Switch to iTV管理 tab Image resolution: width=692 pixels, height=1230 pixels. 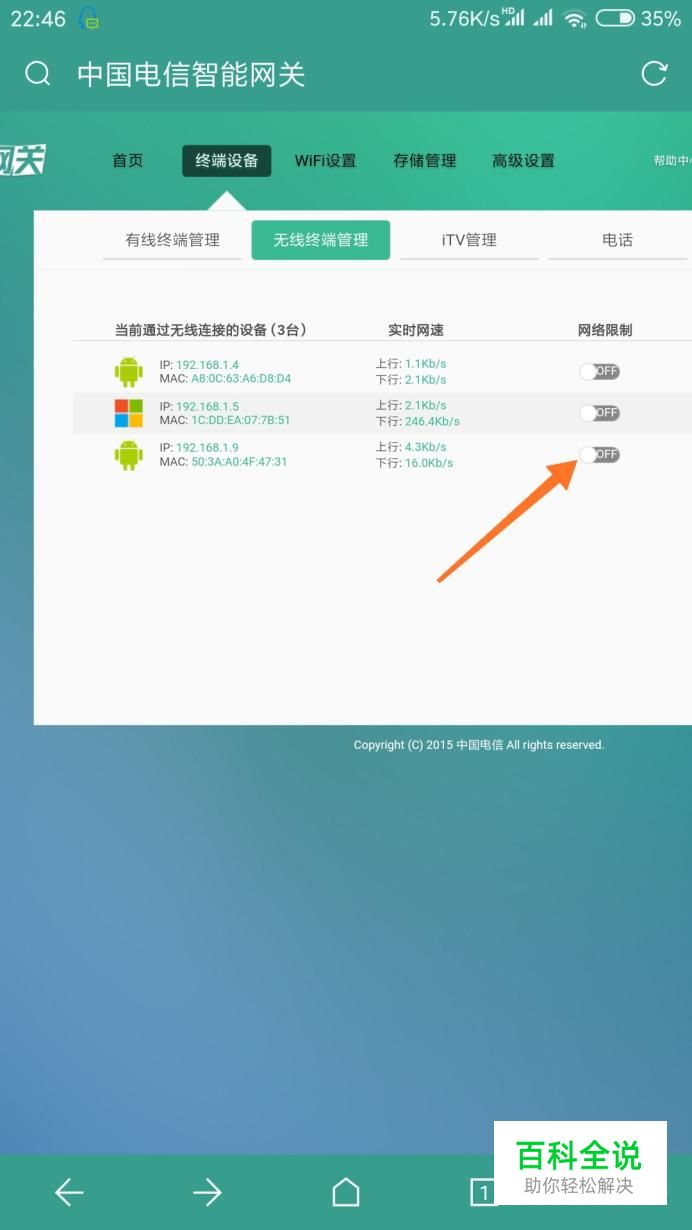[469, 240]
